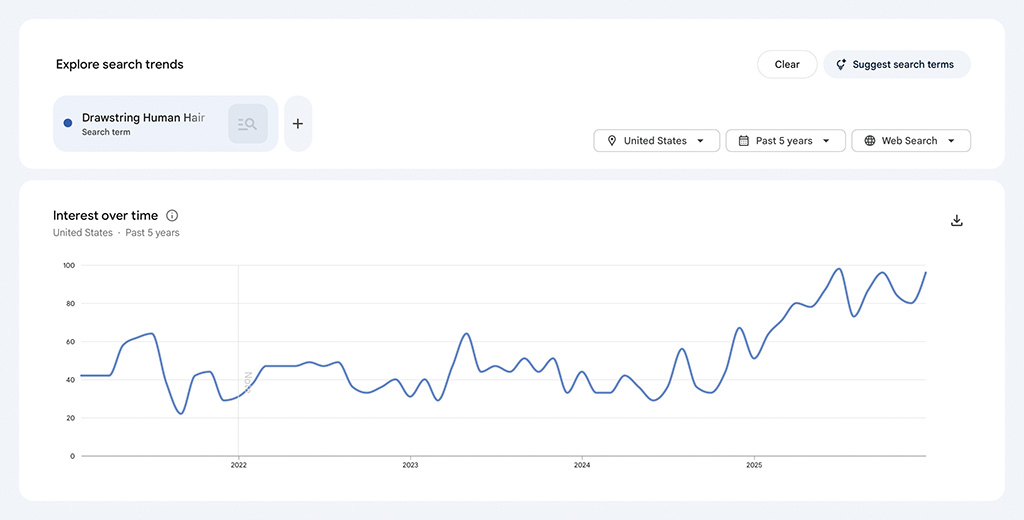The width and height of the screenshot is (1024, 520).
Task: Open the info icon beside Interest over time
Action: [x=172, y=216]
